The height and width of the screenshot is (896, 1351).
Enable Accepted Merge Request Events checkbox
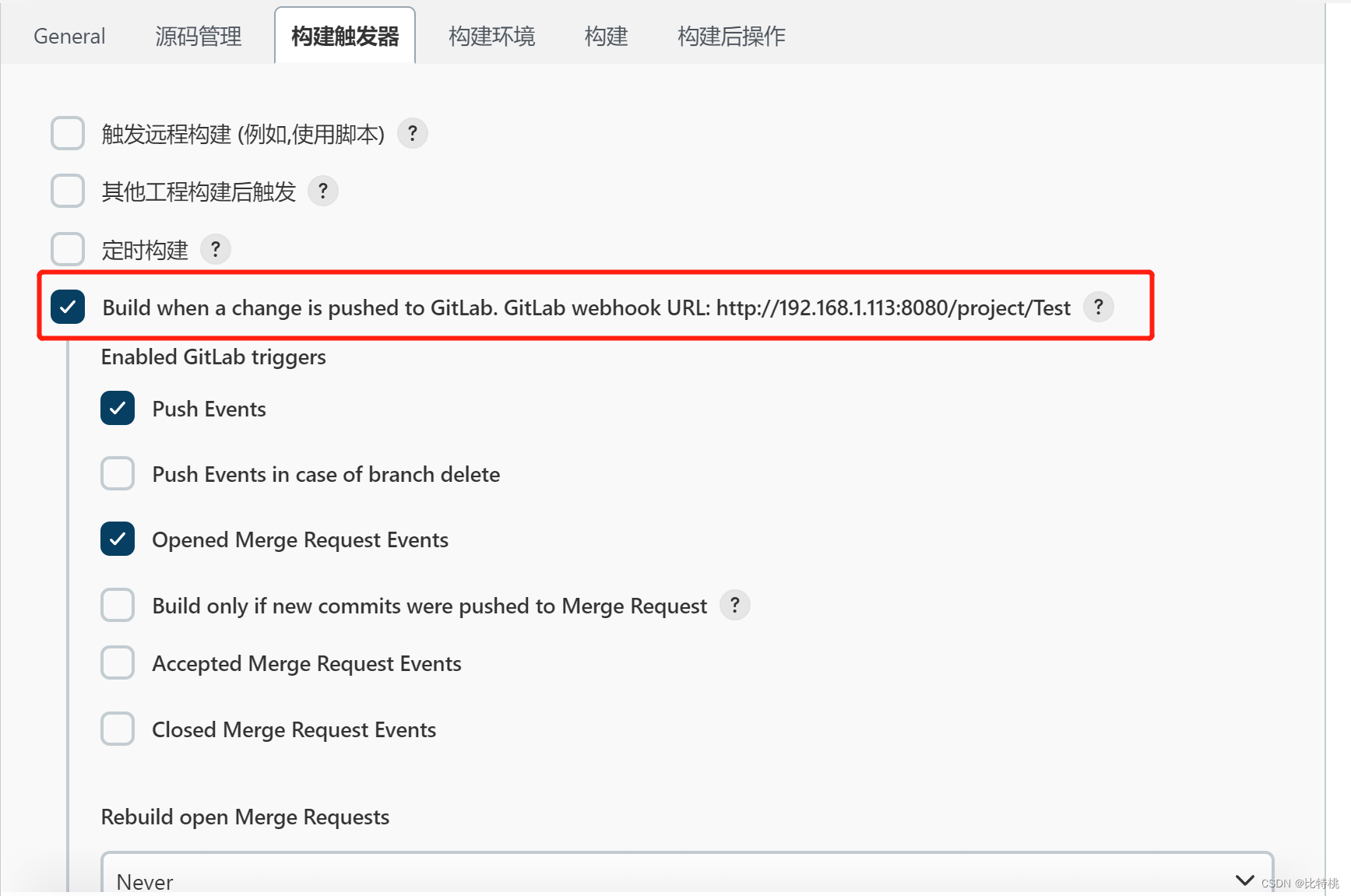point(118,662)
